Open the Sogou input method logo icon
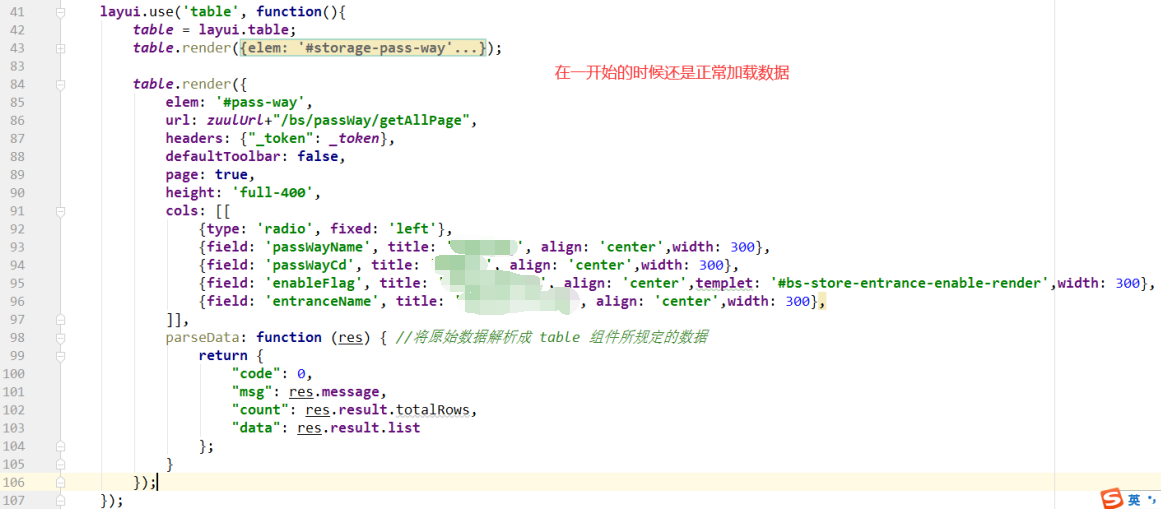 point(1111,499)
